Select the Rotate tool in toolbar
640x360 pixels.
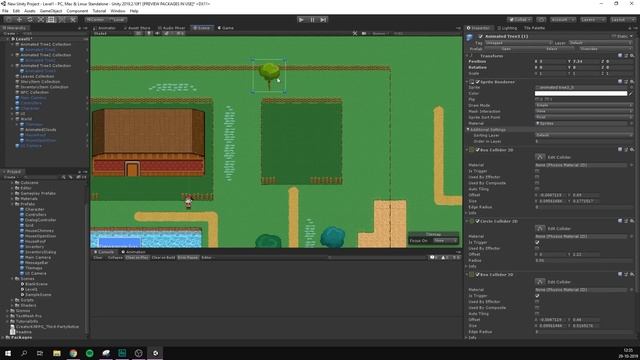pos(30,20)
